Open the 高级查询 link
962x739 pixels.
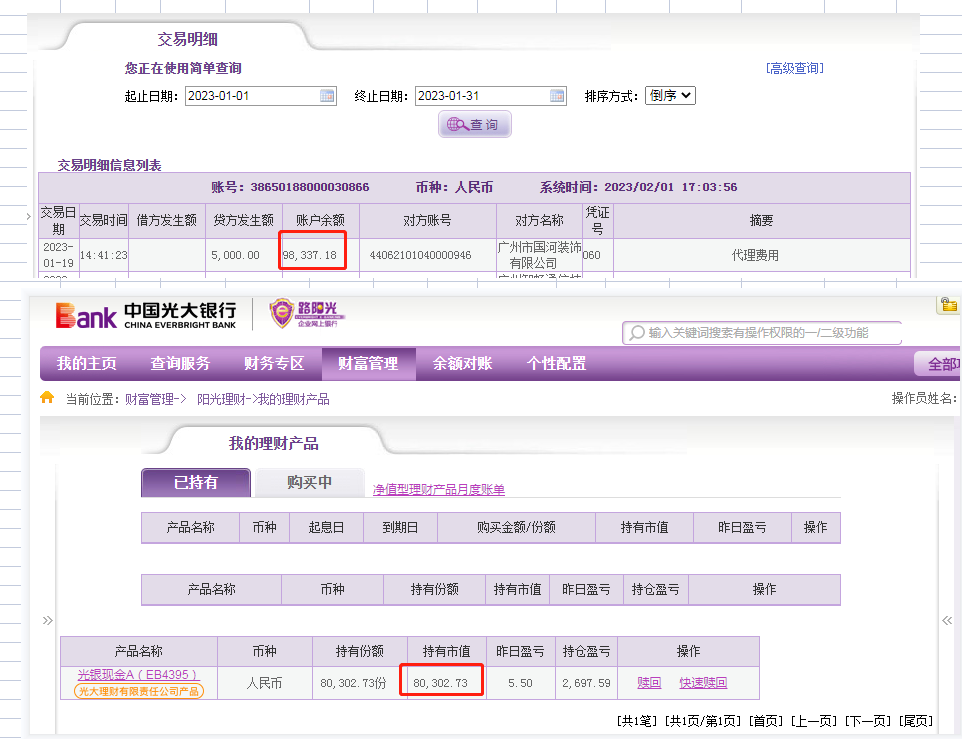pos(795,68)
